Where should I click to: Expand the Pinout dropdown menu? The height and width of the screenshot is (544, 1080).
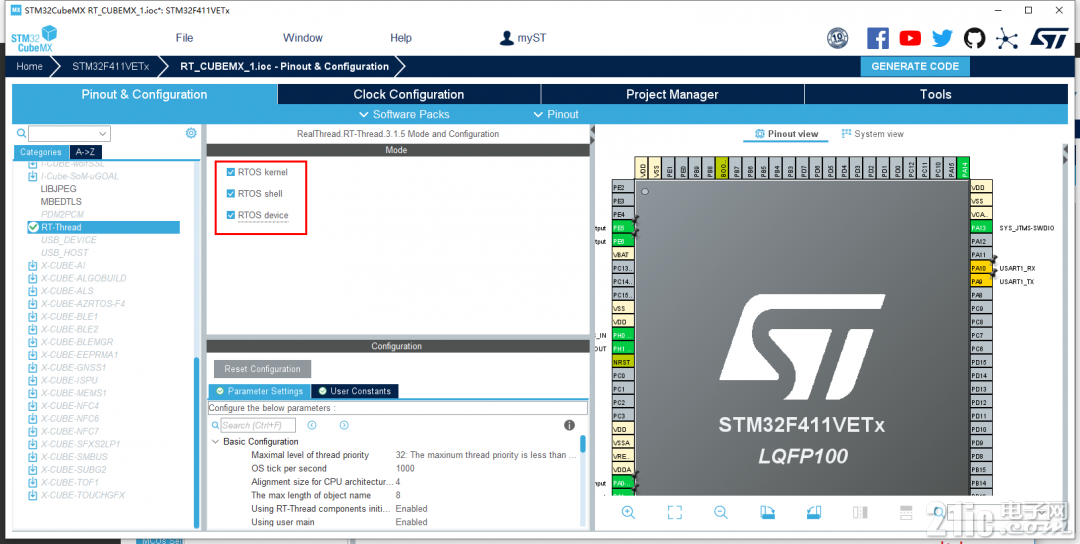click(556, 114)
